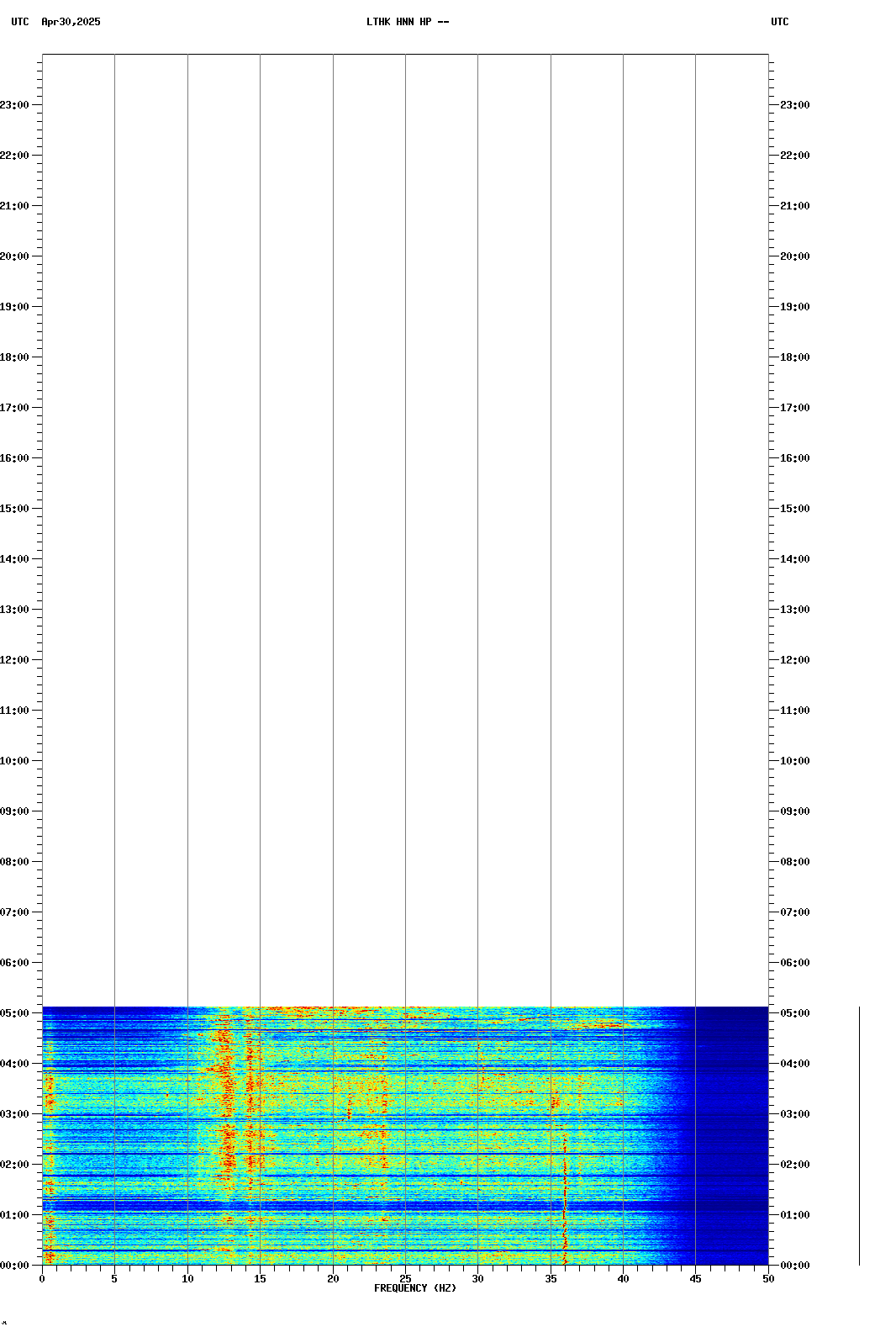
Task: Select the 17:00 label on right time axis
Action: pyautogui.click(x=795, y=408)
